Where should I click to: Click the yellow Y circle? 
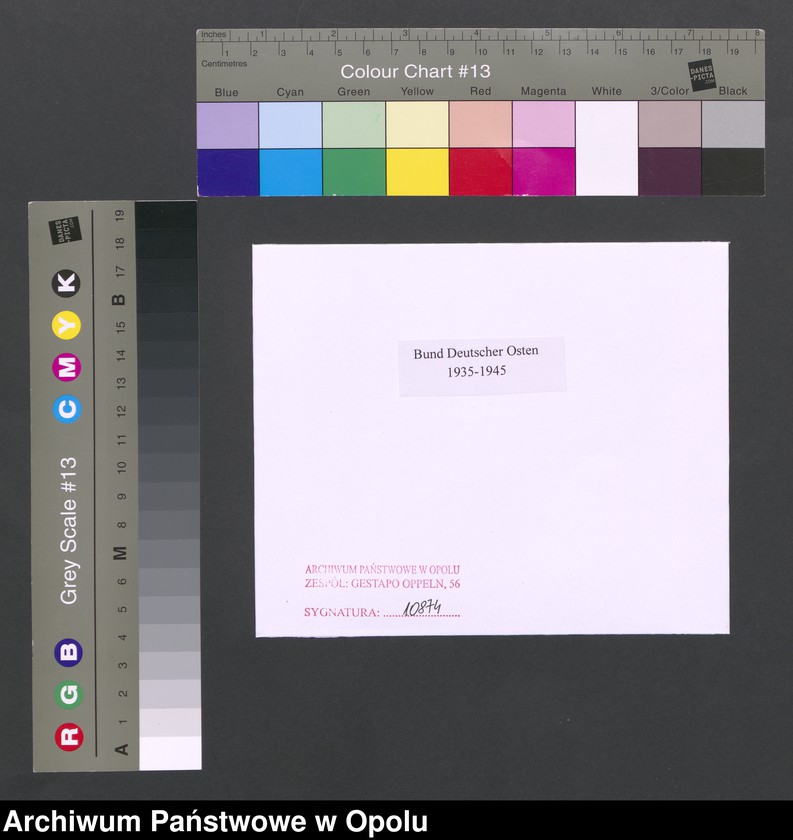coord(68,325)
